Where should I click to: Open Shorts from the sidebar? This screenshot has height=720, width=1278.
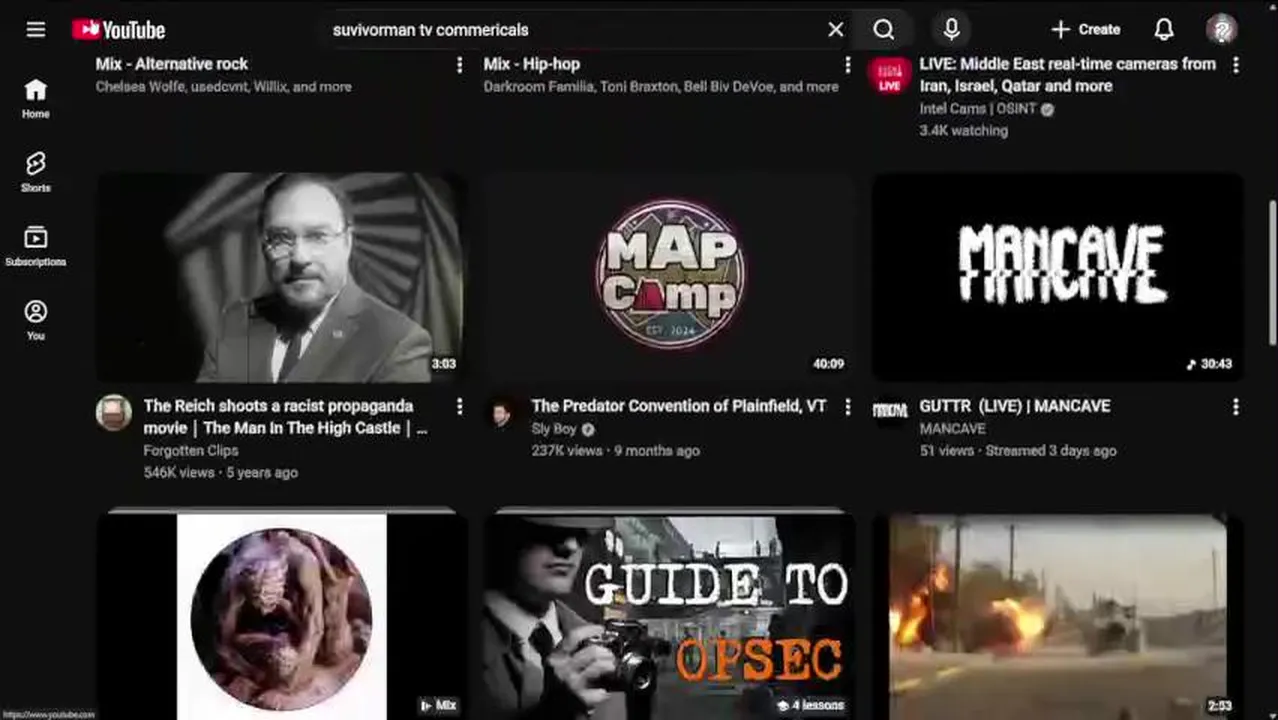click(36, 173)
